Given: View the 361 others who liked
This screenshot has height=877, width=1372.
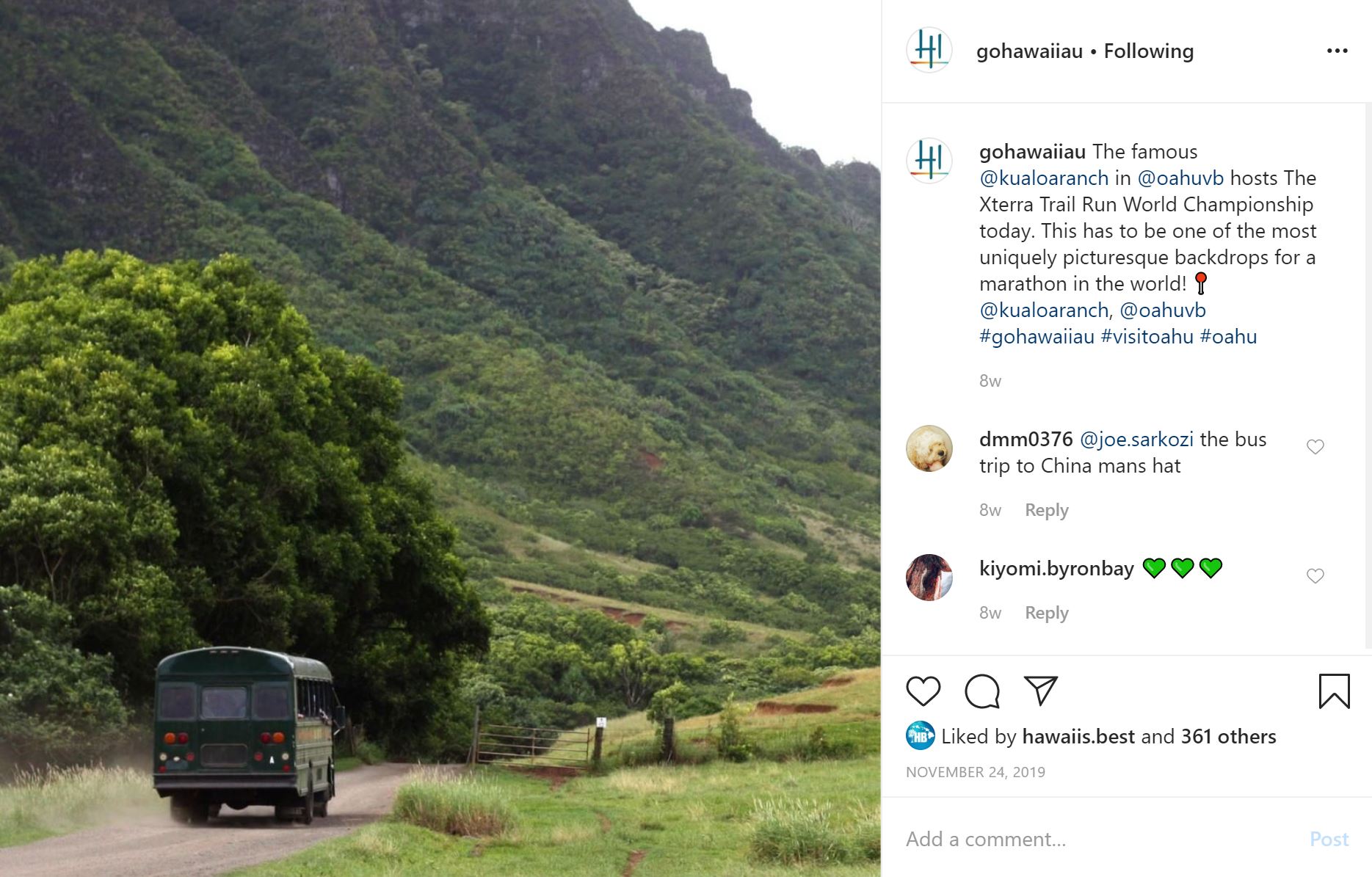Looking at the screenshot, I should pos(1228,736).
